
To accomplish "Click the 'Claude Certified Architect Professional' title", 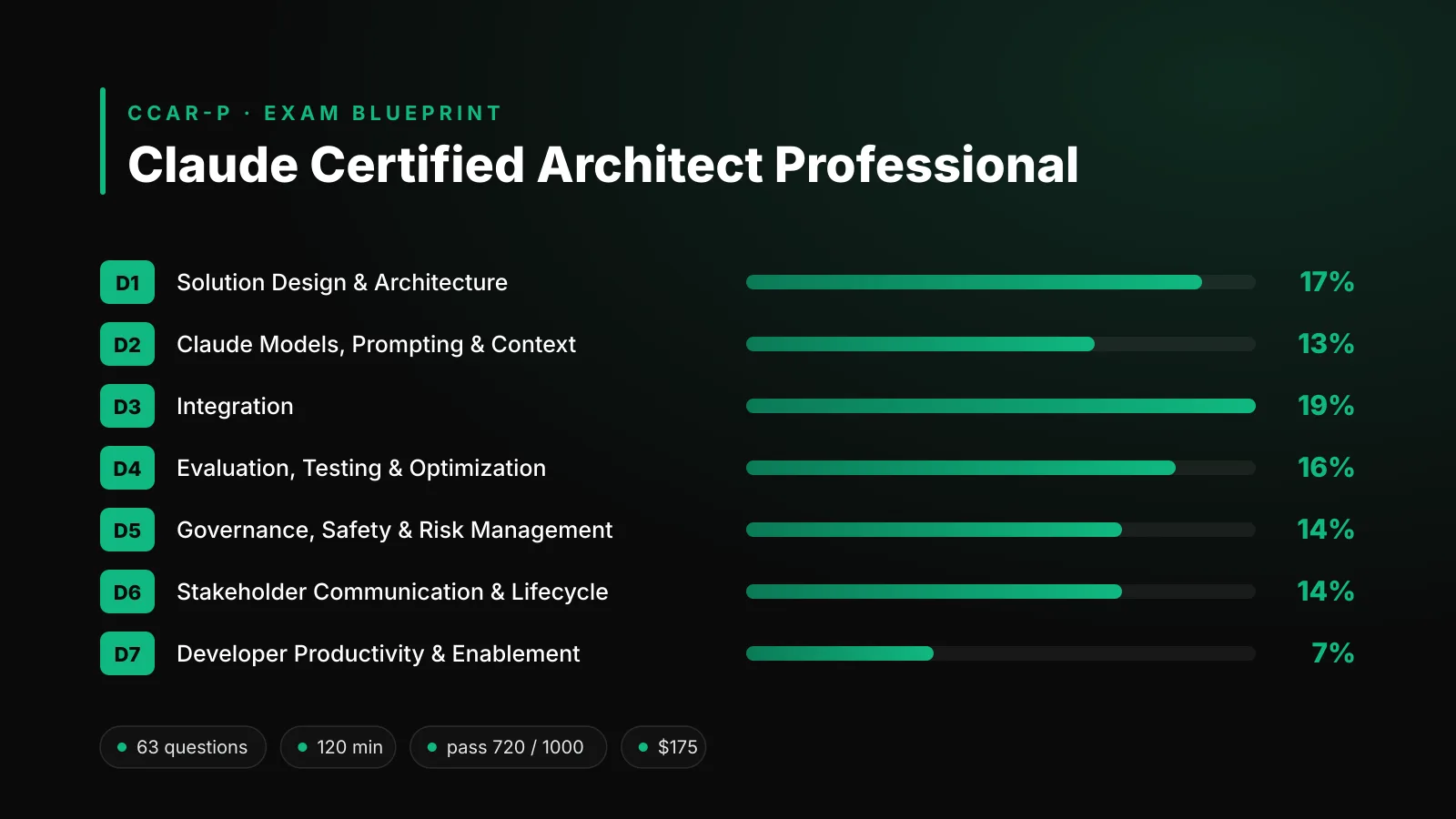I will (603, 165).
